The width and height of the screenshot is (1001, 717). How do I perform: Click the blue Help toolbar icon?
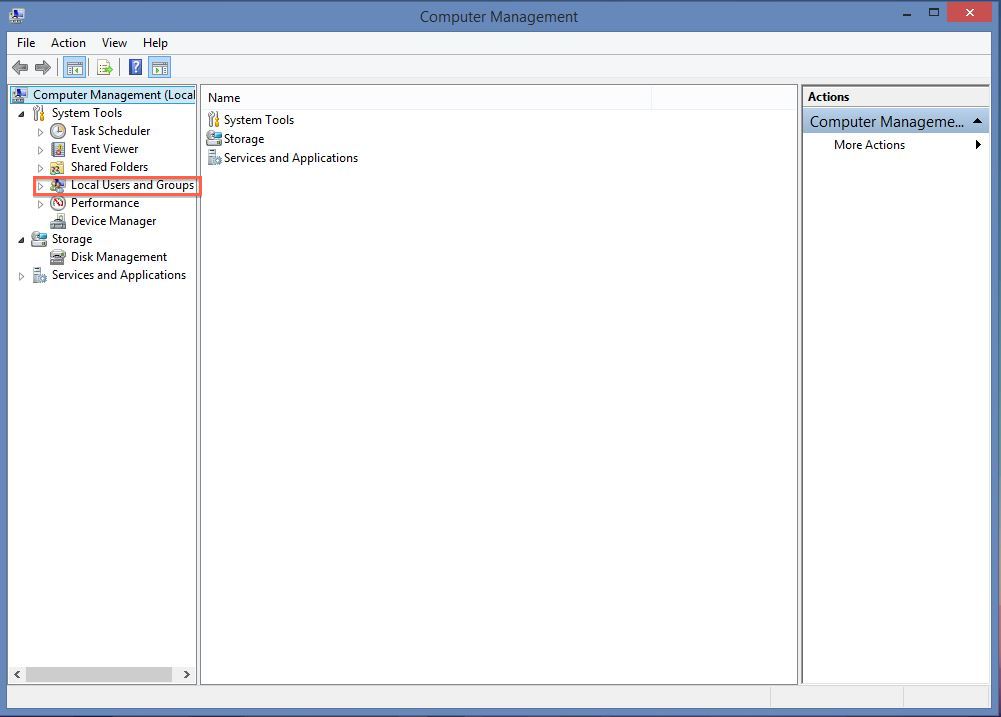pyautogui.click(x=135, y=67)
